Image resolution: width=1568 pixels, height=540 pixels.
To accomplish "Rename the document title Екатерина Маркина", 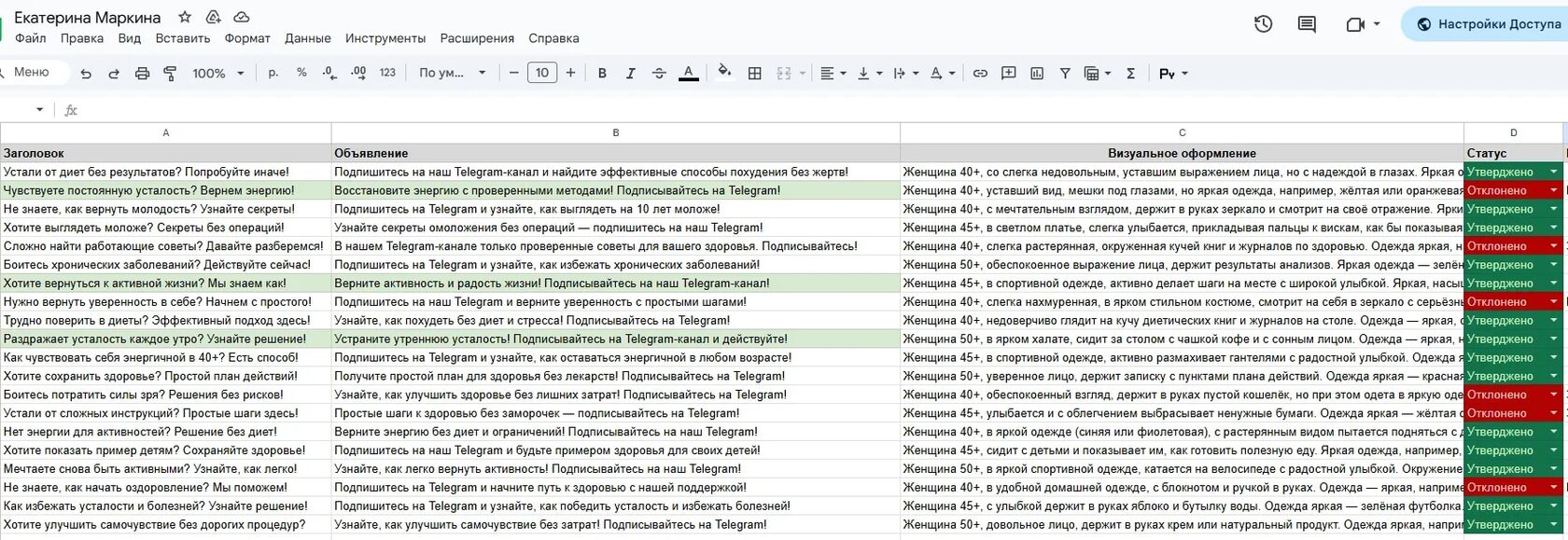I will pyautogui.click(x=88, y=18).
